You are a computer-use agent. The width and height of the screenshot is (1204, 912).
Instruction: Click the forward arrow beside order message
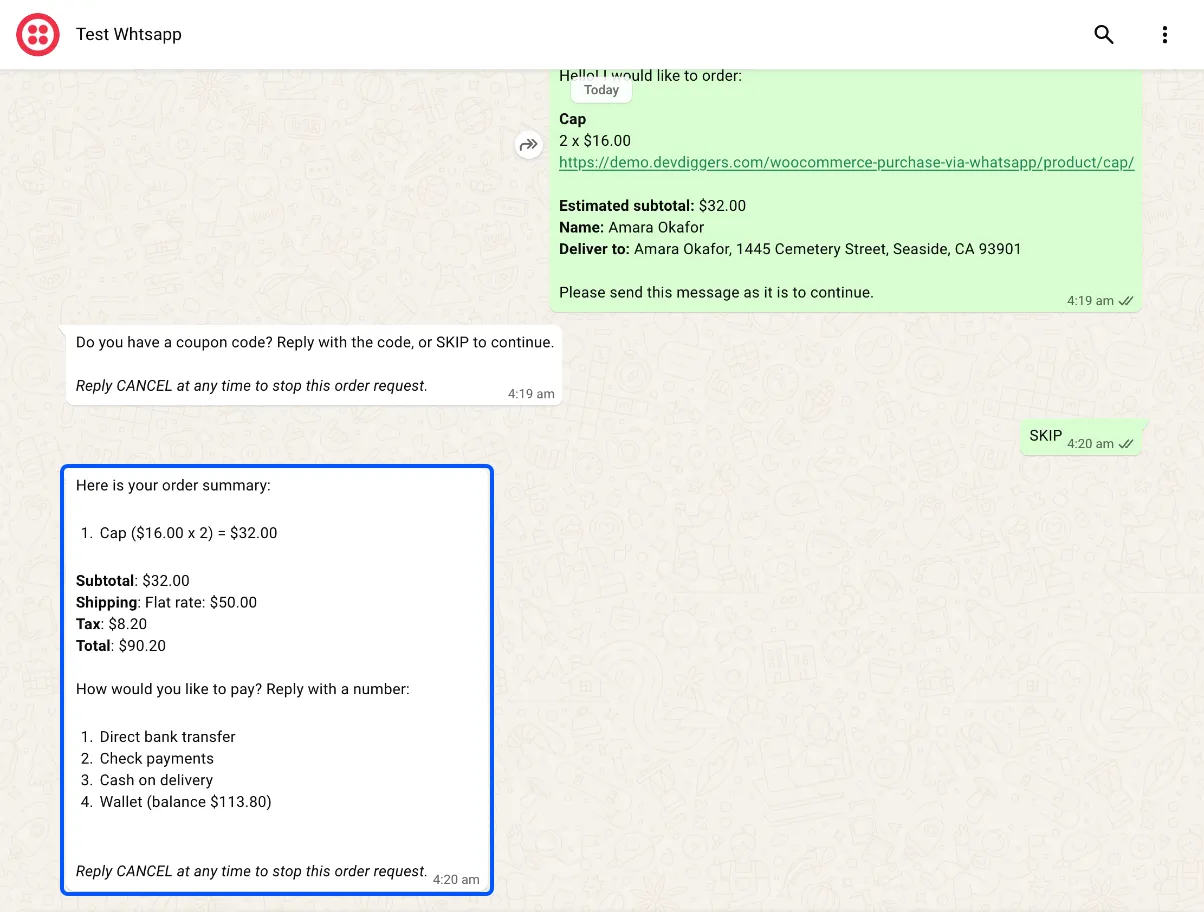pyautogui.click(x=528, y=145)
